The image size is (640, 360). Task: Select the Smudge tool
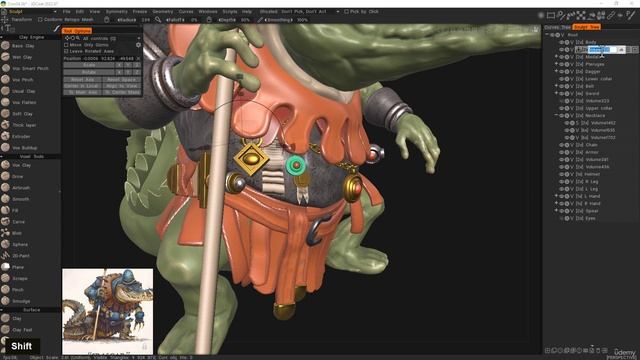pyautogui.click(x=20, y=301)
